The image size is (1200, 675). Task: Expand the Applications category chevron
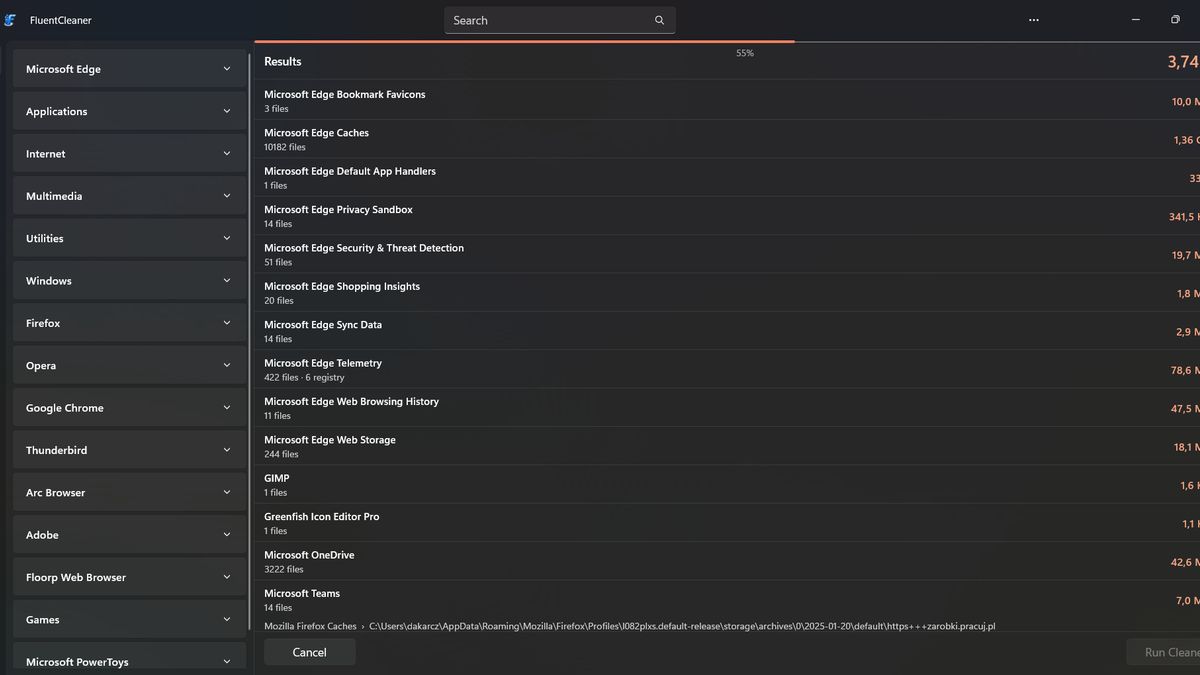click(x=227, y=112)
